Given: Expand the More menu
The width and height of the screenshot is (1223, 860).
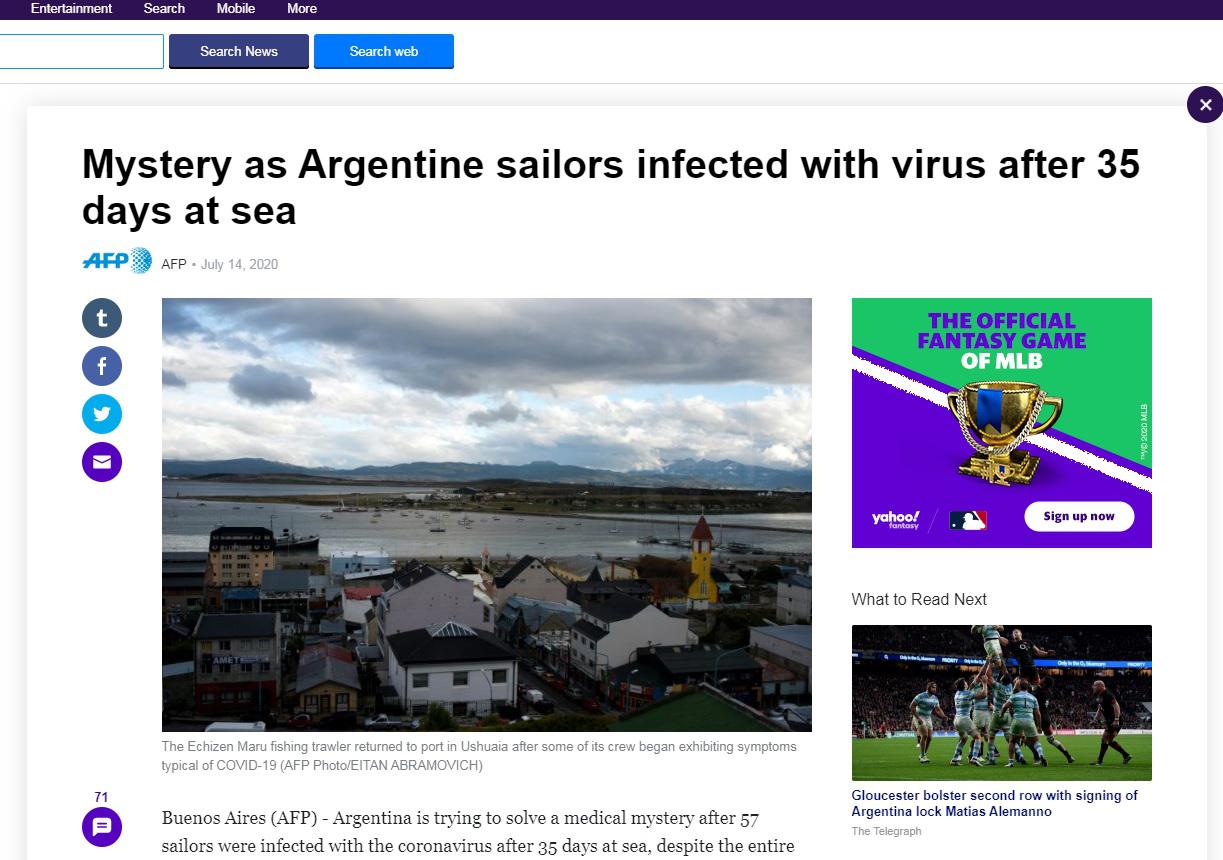Looking at the screenshot, I should coord(302,8).
